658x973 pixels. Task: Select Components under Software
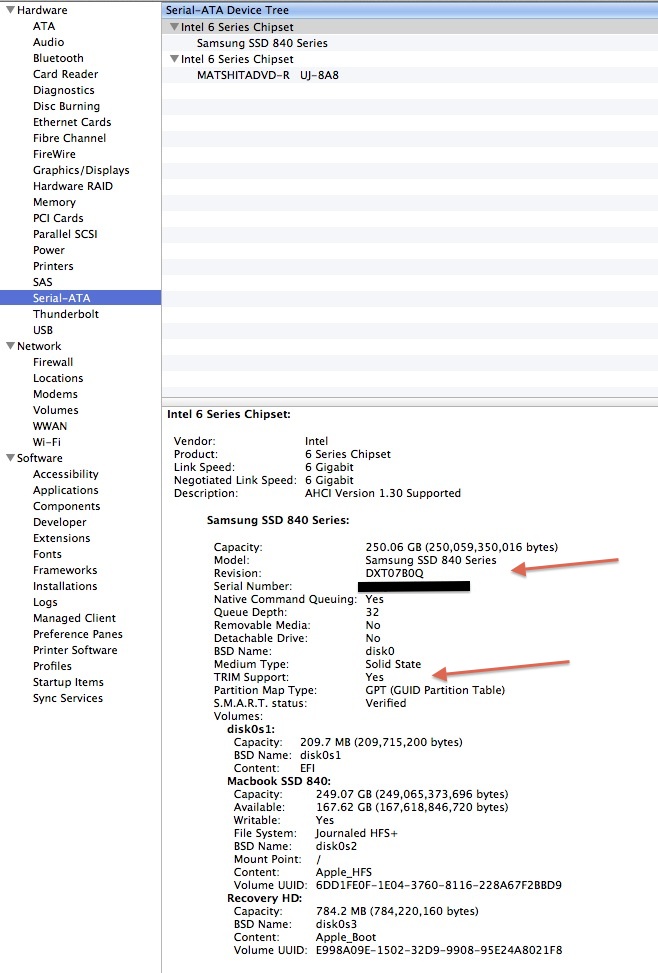coord(66,506)
